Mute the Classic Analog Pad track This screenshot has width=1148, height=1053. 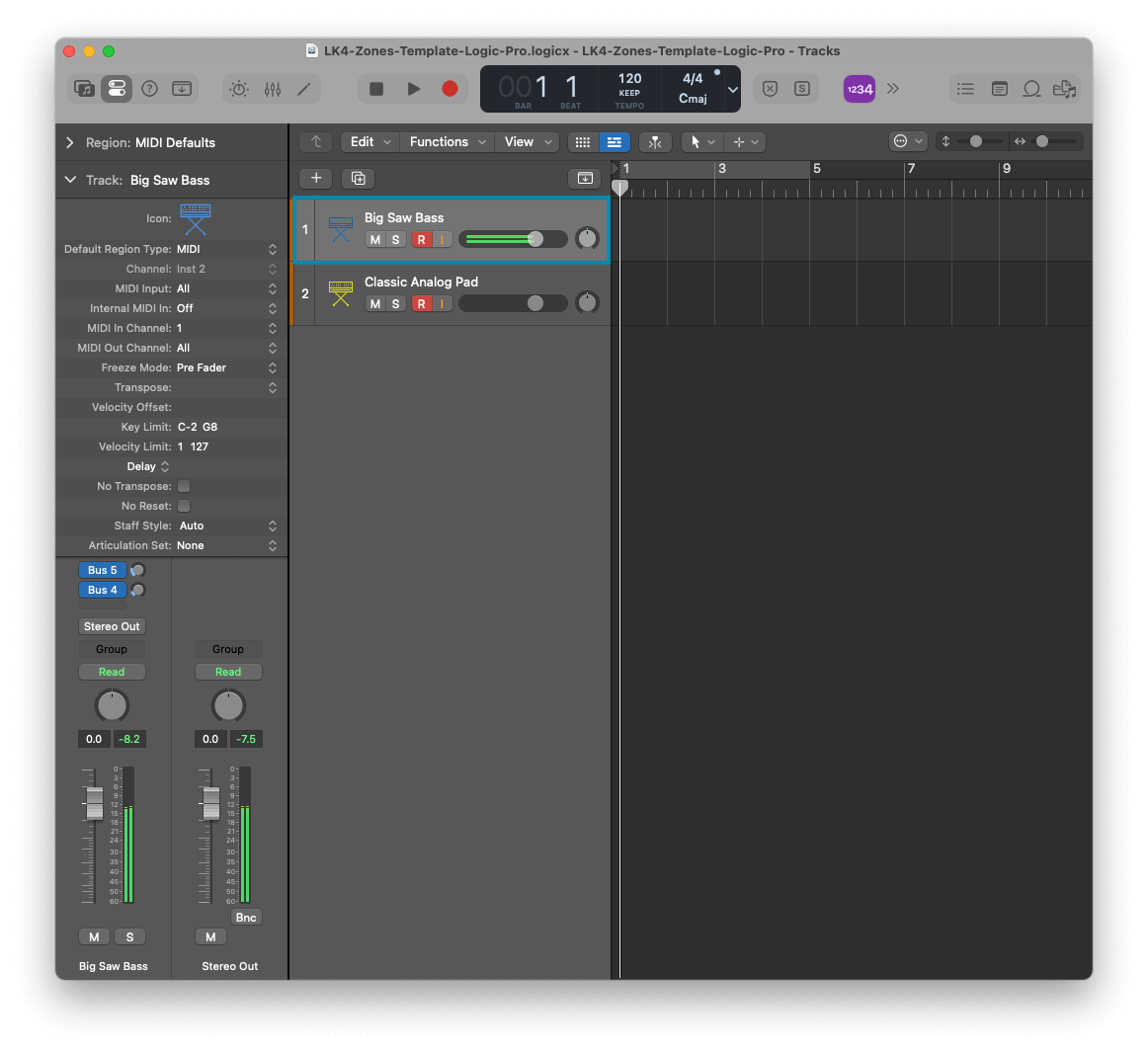374,304
